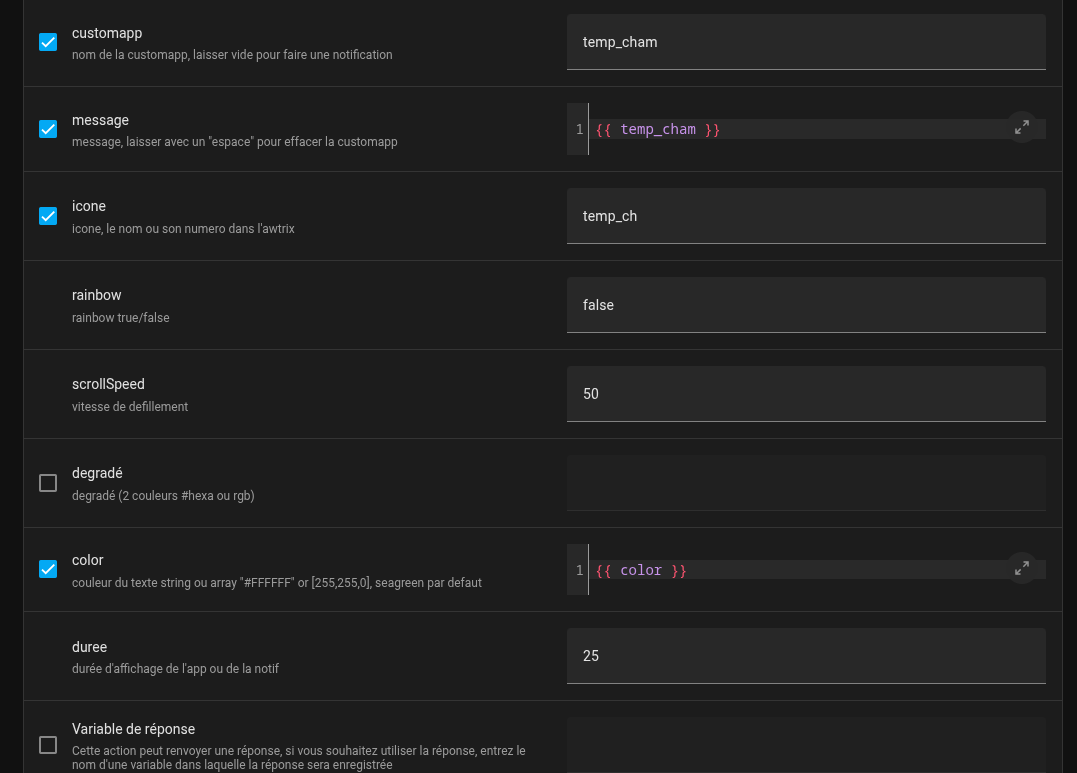Select description 'couleur du texte string ou array'
The image size is (1077, 773).
(277, 583)
